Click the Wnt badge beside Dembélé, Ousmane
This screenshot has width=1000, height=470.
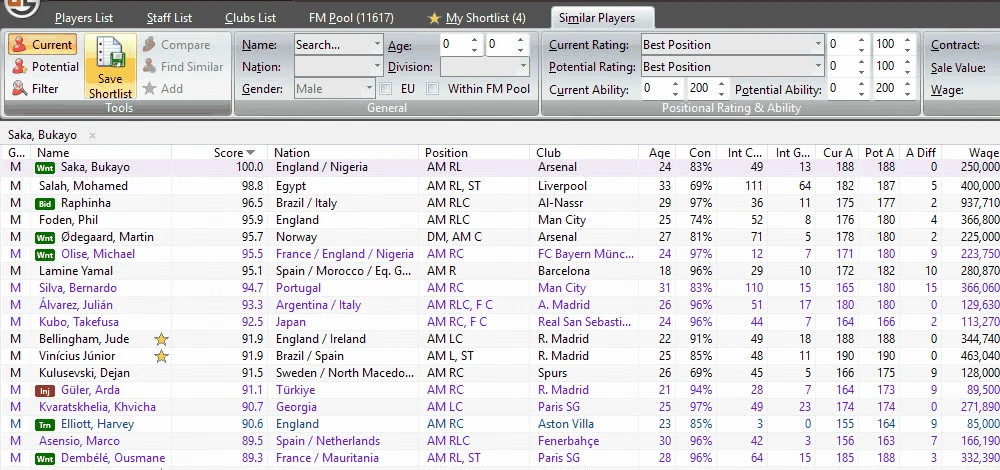[x=45, y=459]
